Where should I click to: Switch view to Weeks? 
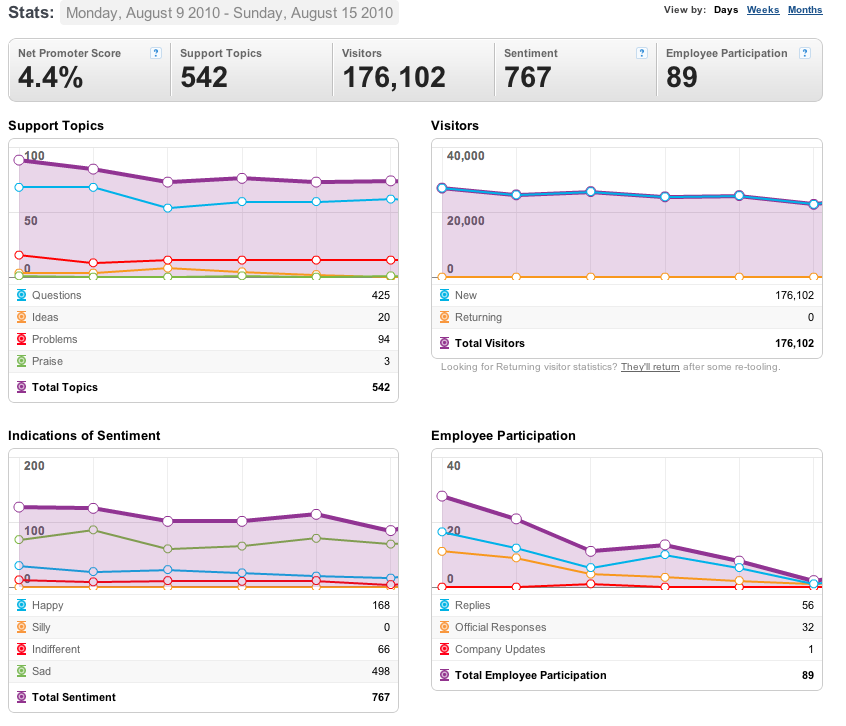[763, 10]
